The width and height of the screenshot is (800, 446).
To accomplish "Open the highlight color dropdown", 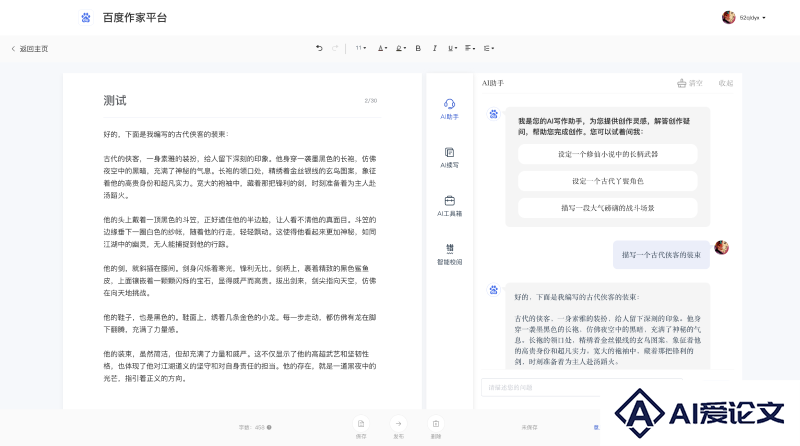I will (401, 48).
